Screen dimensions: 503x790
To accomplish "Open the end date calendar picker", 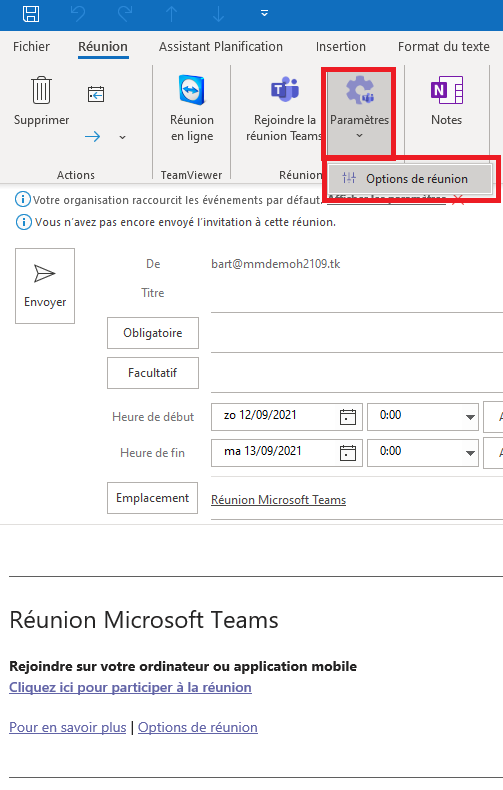I will coord(348,452).
